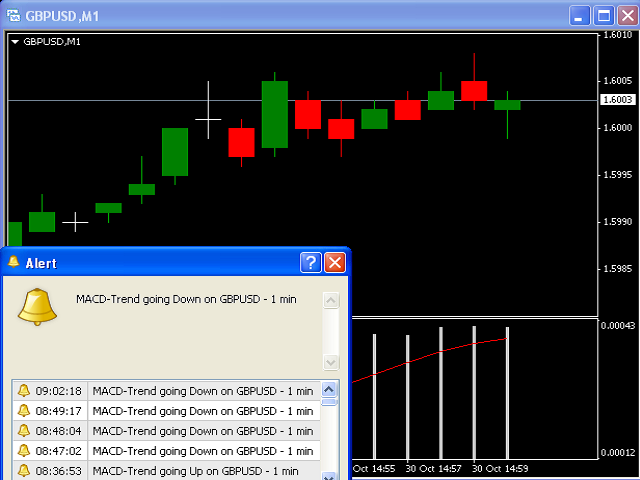Close the GBPUSD,M1 chart window
Image resolution: width=640 pixels, height=480 pixels.
628,16
